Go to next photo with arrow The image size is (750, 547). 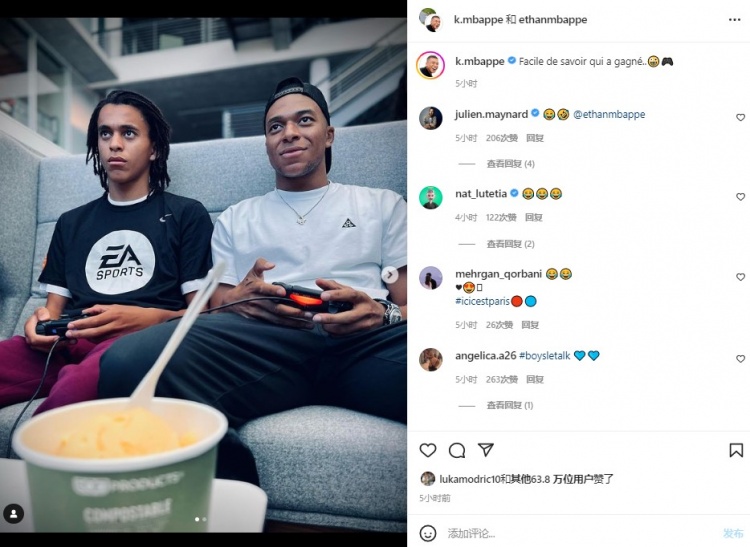[x=390, y=274]
